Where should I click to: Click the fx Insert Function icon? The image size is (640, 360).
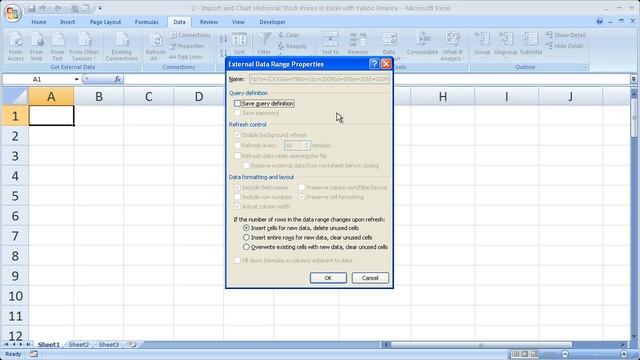click(118, 79)
